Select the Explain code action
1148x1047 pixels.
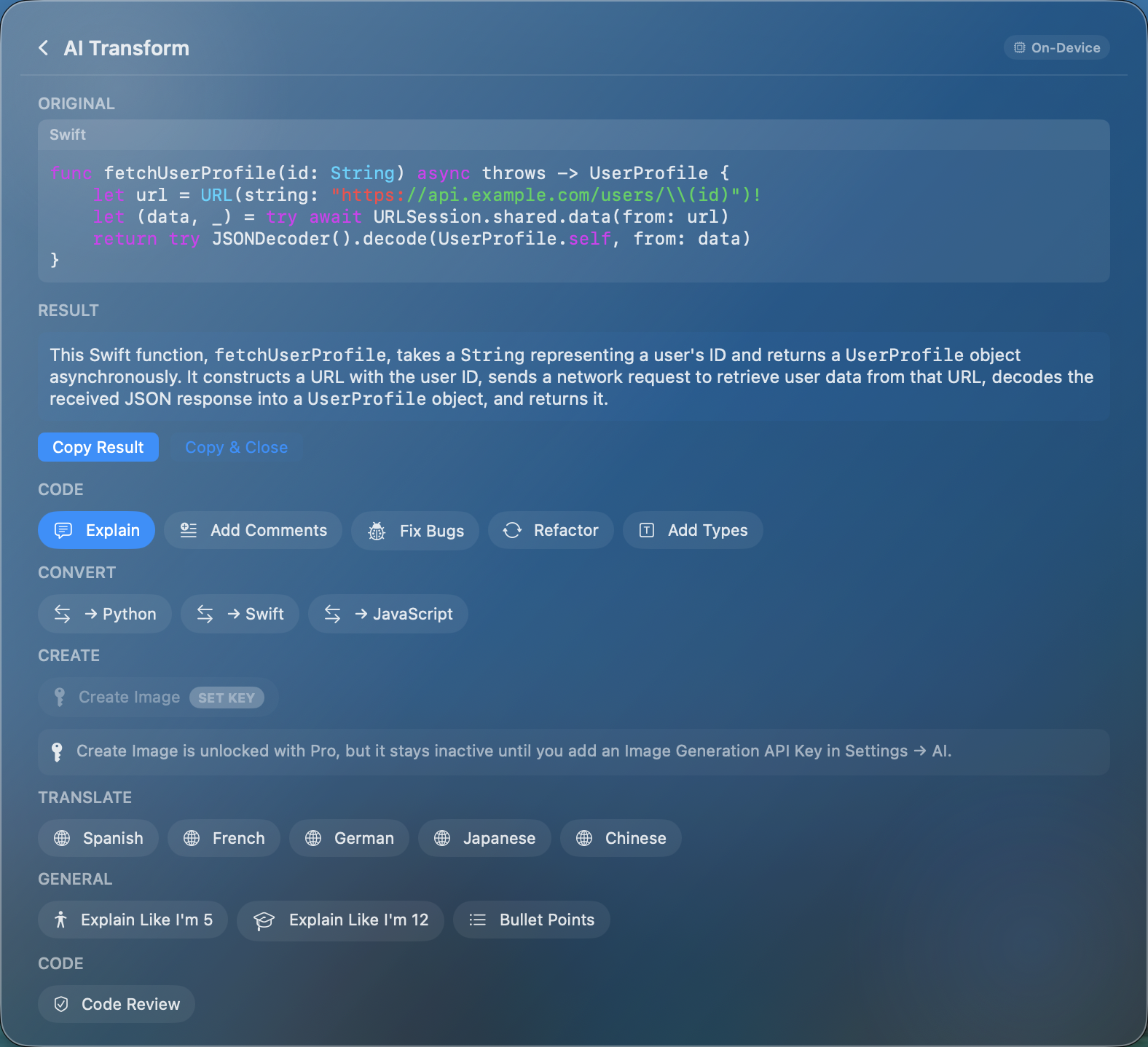click(96, 530)
